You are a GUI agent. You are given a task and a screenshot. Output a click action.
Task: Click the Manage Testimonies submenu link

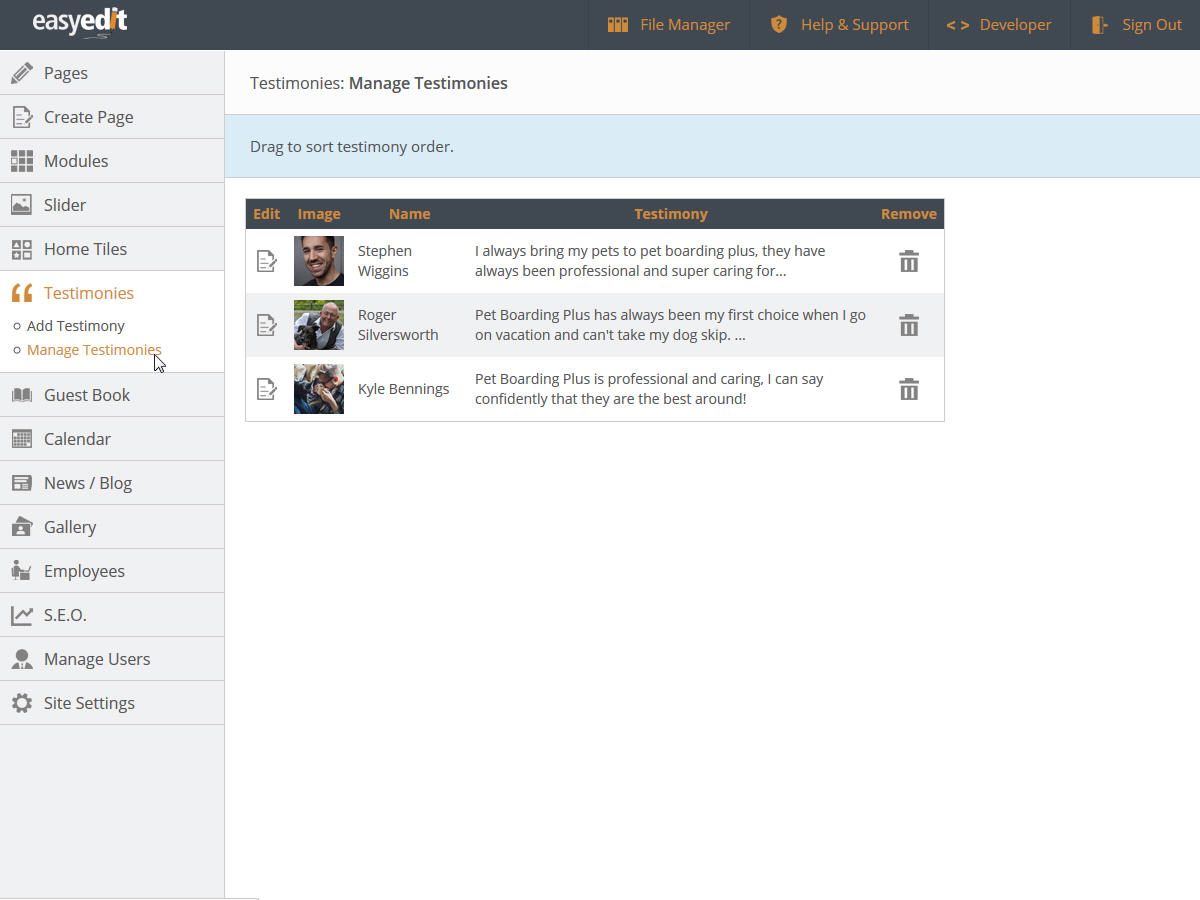click(94, 350)
